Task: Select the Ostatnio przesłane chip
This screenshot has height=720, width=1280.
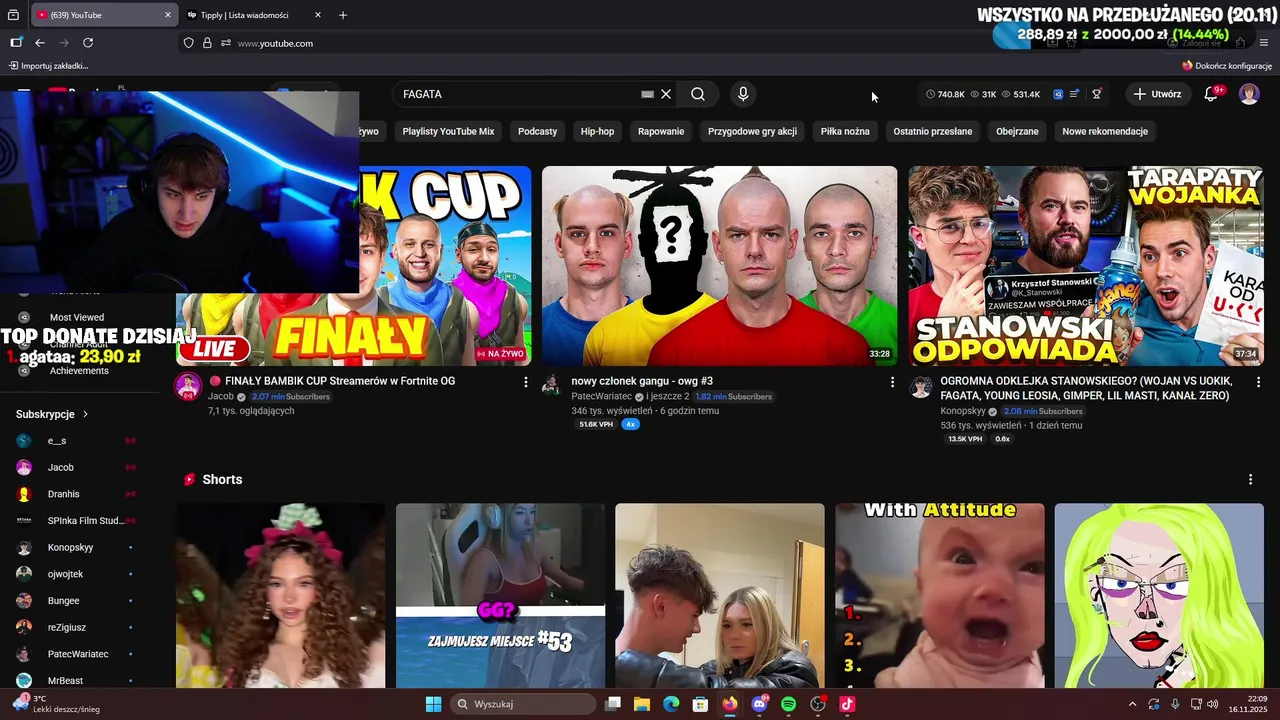Action: tap(933, 131)
